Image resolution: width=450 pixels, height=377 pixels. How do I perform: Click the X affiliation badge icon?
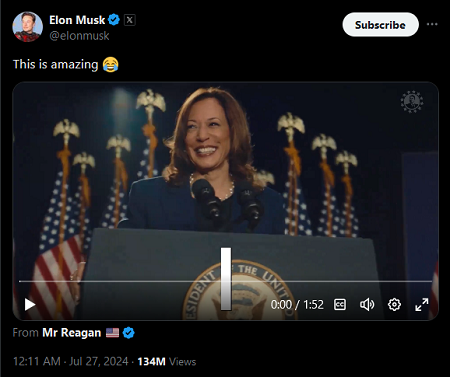pos(130,20)
